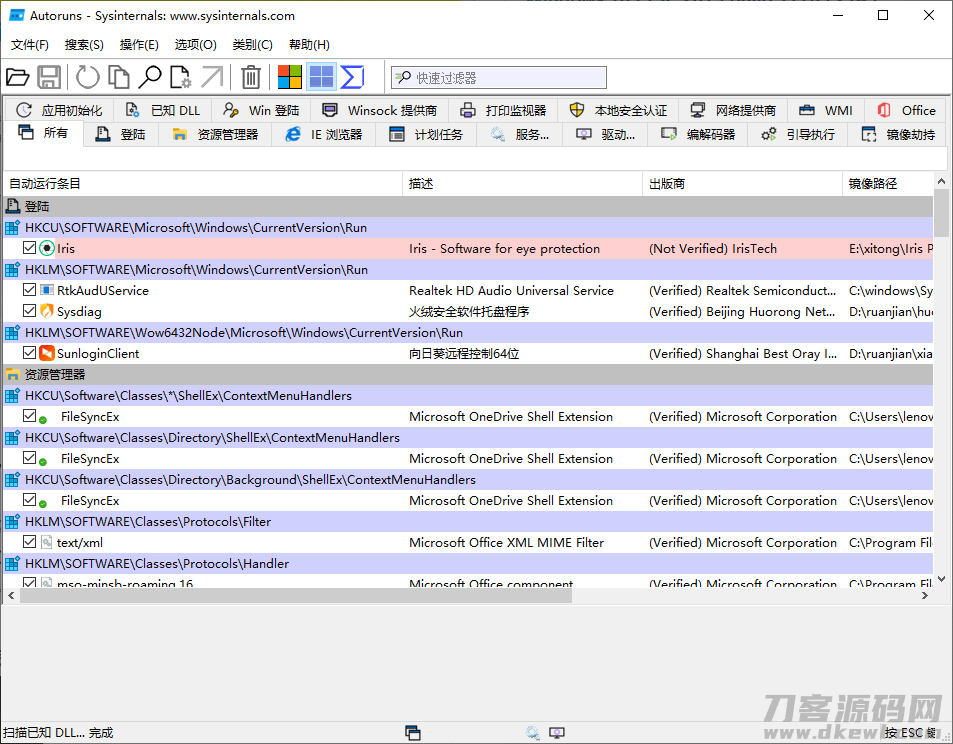Switch to the 网络提供商 tab
This screenshot has height=744, width=953.
[x=733, y=110]
